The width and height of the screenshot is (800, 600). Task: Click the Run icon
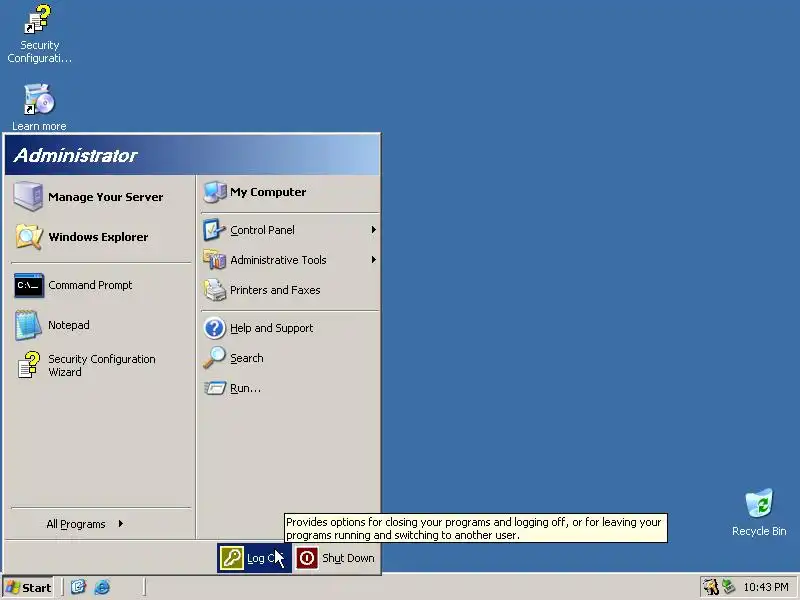(x=215, y=388)
